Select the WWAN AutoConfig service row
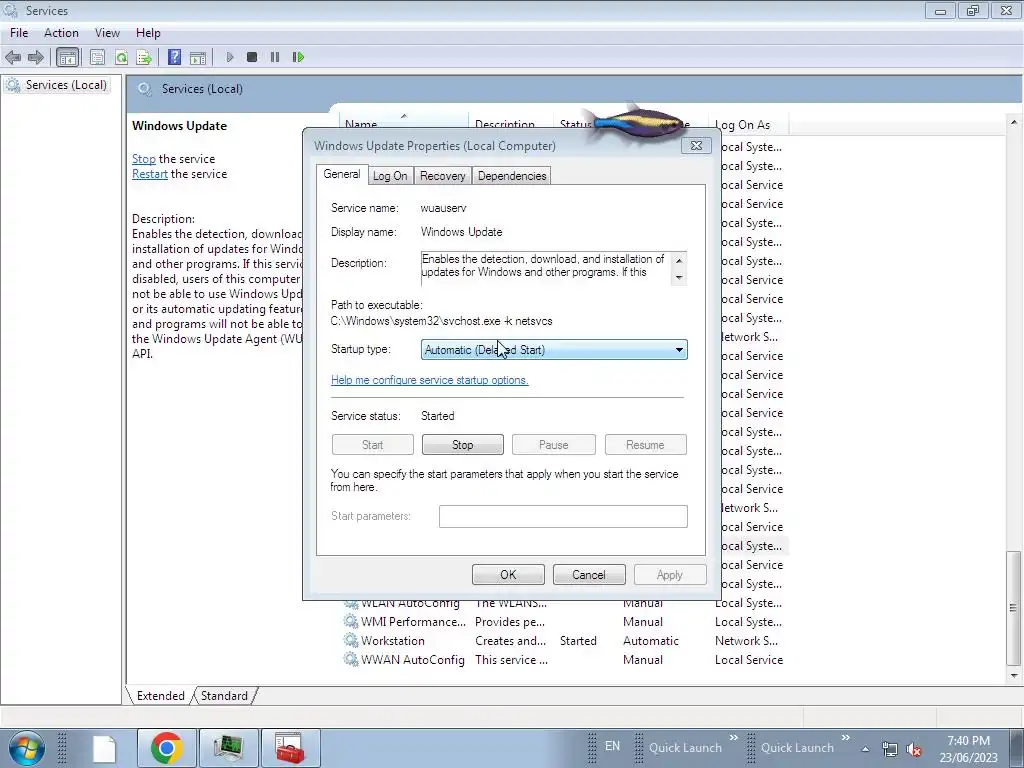 click(x=566, y=660)
